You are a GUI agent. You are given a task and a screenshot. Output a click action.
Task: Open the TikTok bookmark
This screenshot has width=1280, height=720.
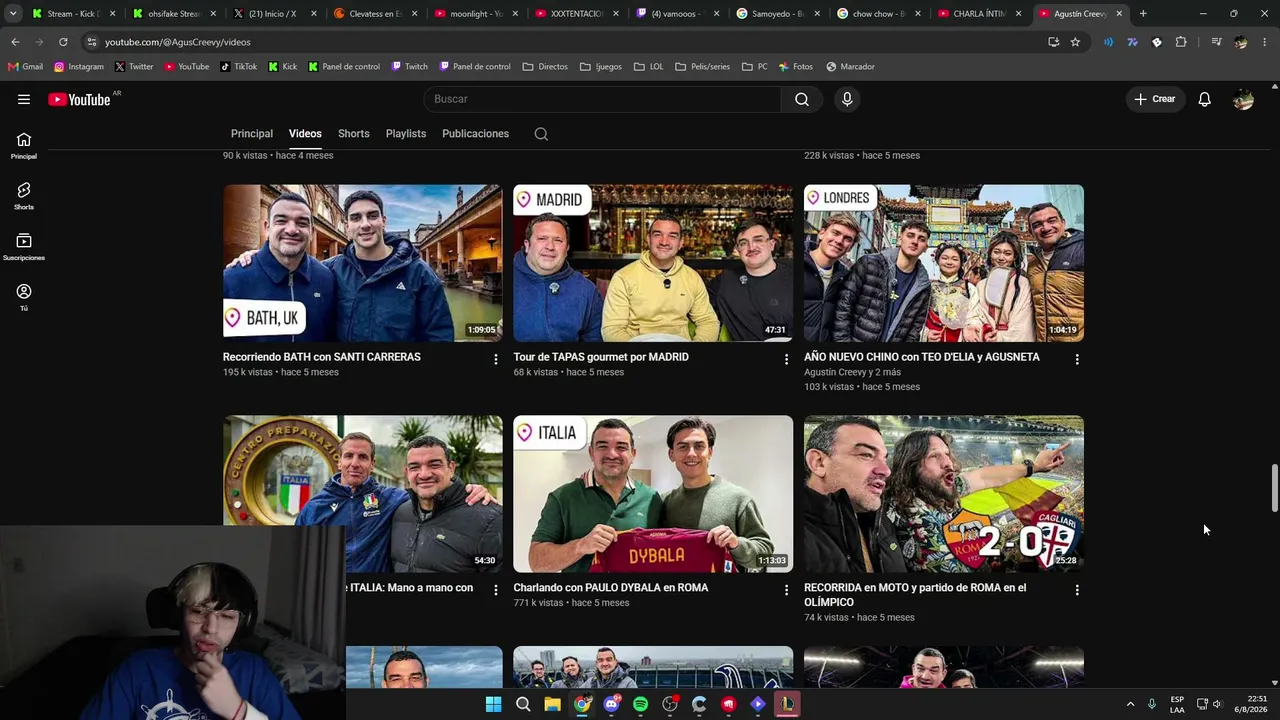click(x=239, y=67)
